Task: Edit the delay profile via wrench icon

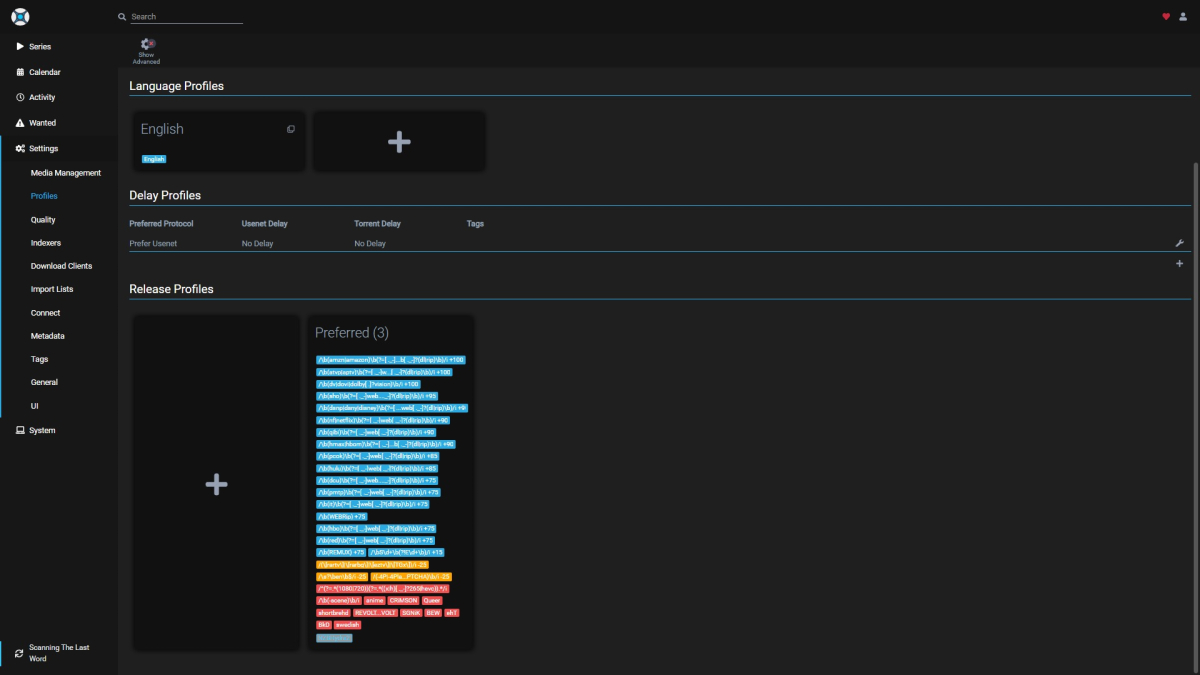Action: click(x=1180, y=242)
